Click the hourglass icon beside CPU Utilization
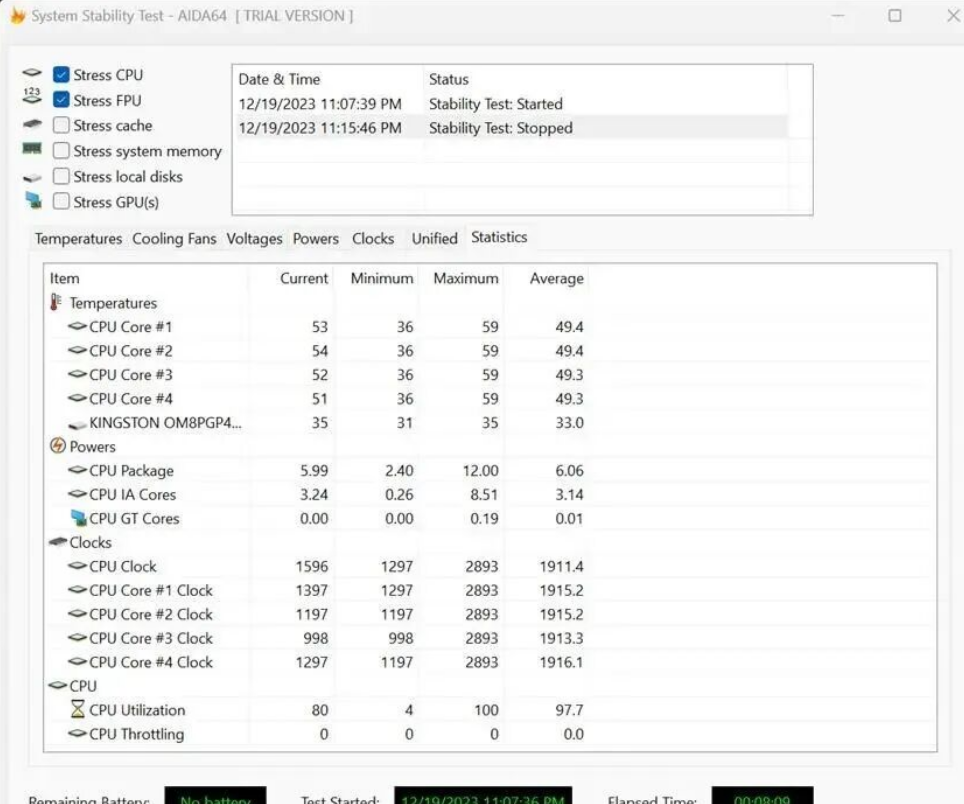964x804 pixels. click(78, 710)
